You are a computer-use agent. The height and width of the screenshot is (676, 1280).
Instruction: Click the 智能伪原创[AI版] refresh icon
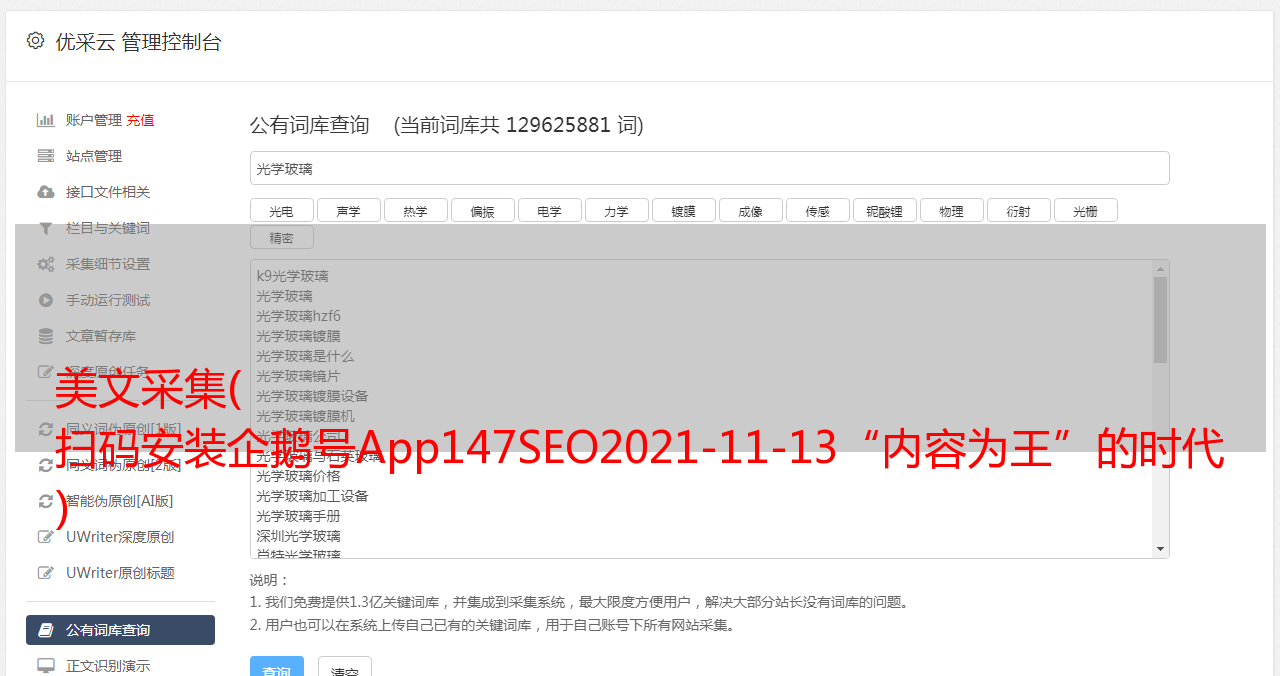(x=45, y=501)
